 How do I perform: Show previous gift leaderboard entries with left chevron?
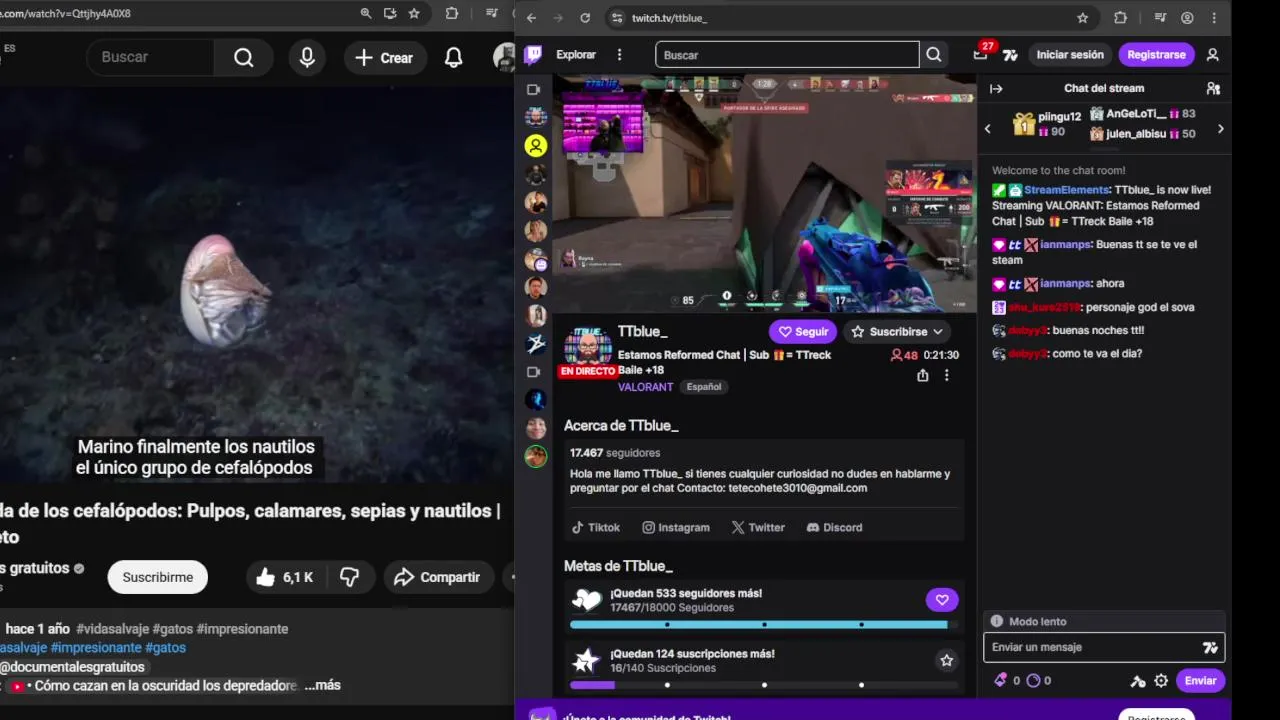(x=987, y=129)
